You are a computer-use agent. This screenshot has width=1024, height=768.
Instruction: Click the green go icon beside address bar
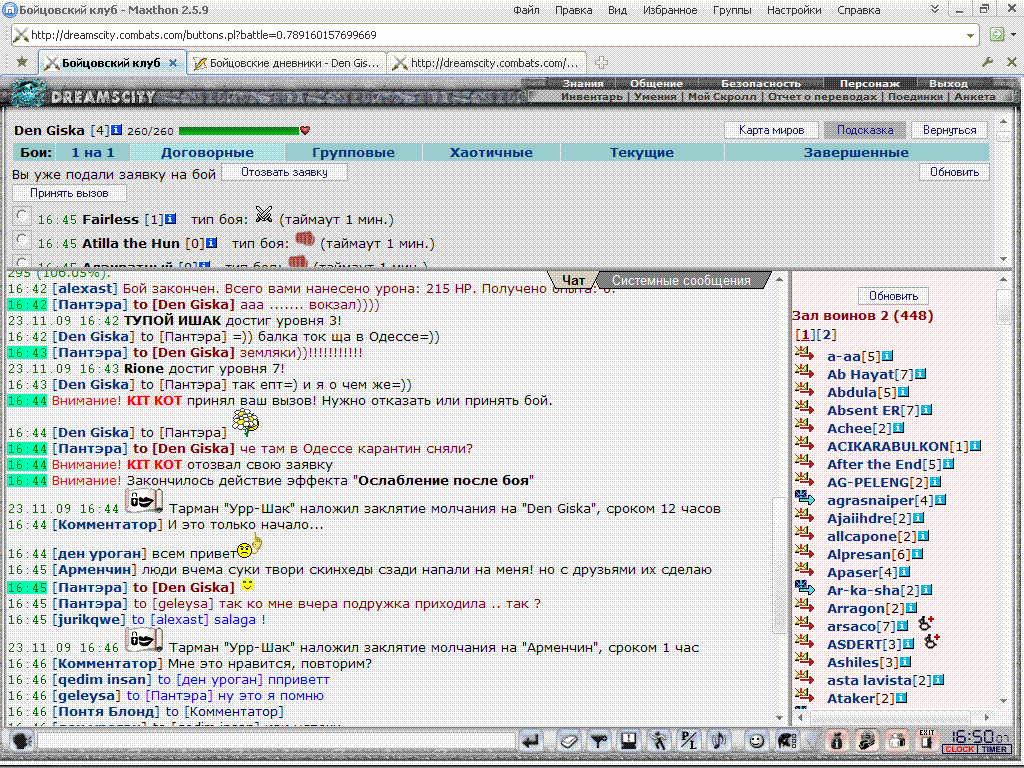997,35
